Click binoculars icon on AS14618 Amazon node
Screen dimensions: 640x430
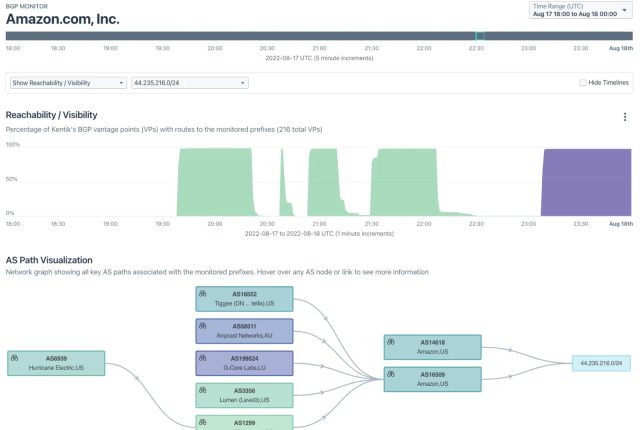(x=391, y=341)
